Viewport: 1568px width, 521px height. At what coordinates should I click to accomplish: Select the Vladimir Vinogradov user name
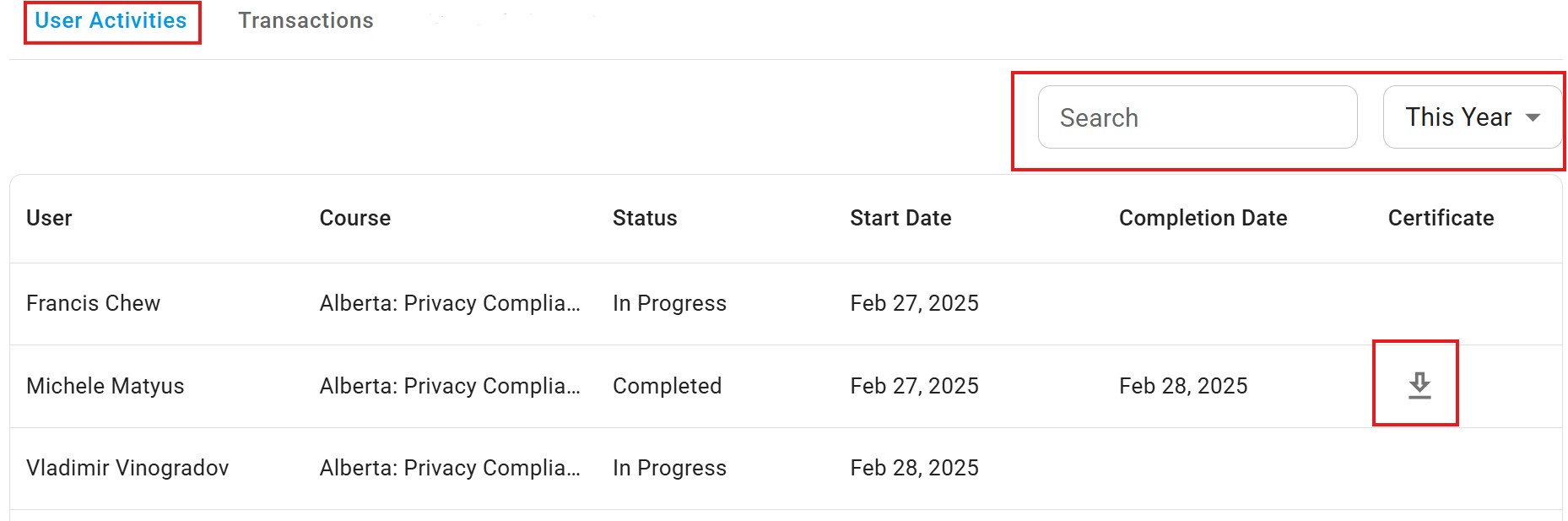pyautogui.click(x=127, y=468)
